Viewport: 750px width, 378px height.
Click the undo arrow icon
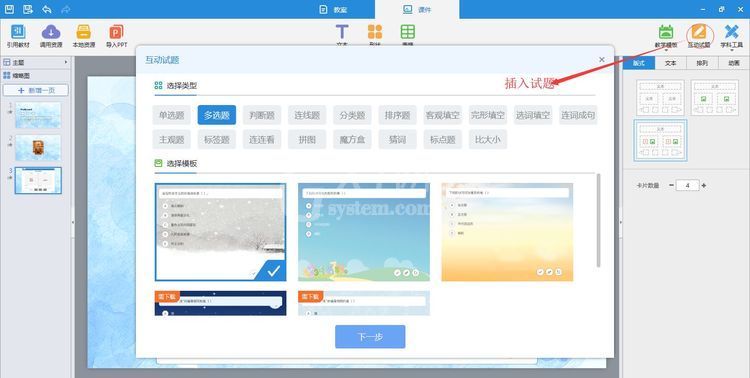click(46, 9)
